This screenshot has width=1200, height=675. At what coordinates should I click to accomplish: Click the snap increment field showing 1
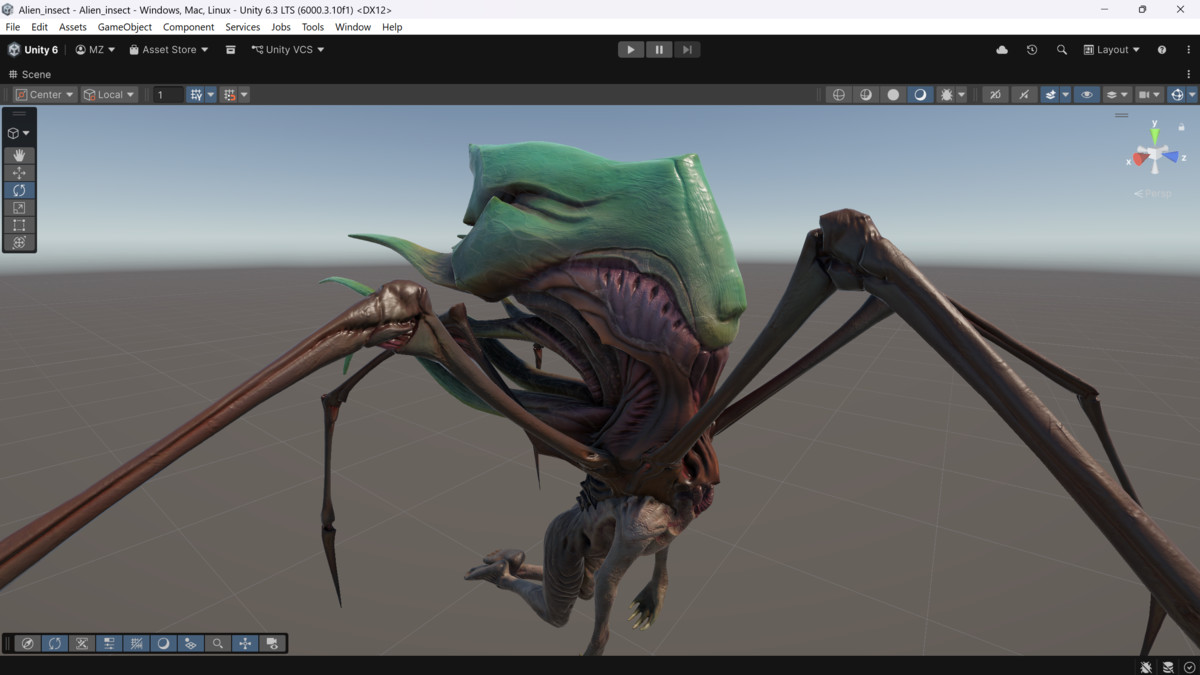point(167,94)
